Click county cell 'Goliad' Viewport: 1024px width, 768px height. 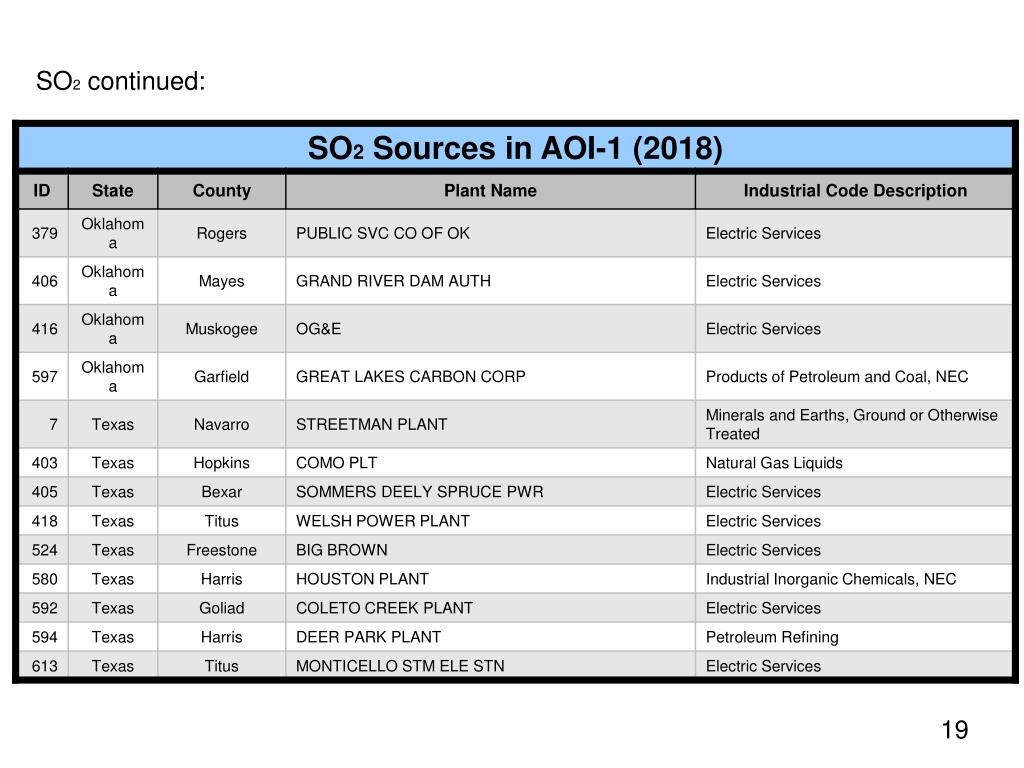(221, 608)
